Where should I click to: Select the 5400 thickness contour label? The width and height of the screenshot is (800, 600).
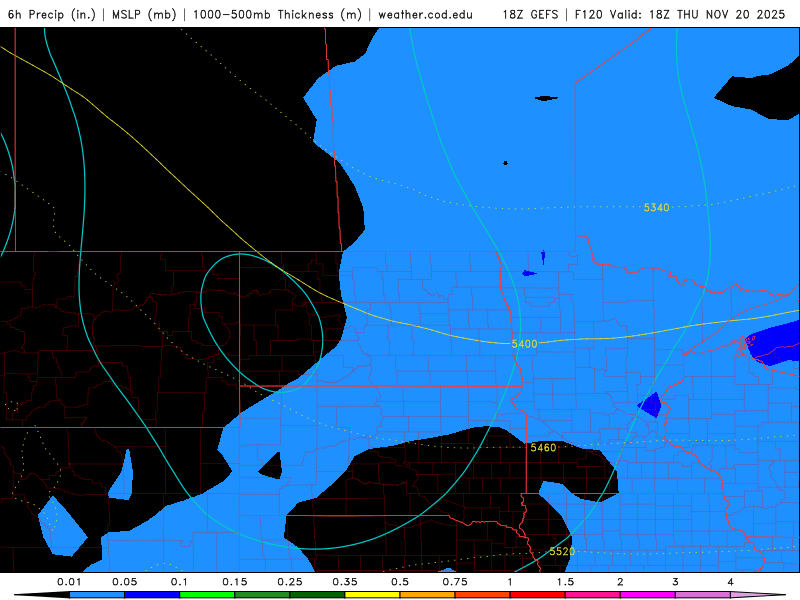click(524, 344)
